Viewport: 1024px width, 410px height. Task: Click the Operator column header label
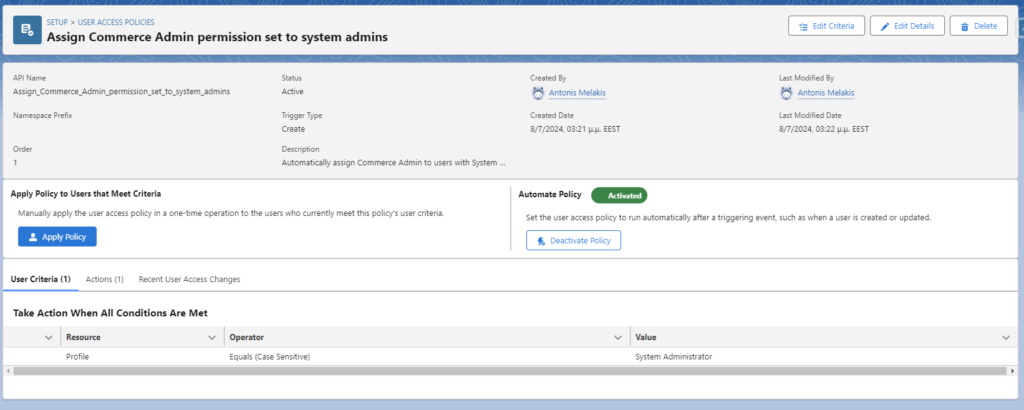pos(246,338)
